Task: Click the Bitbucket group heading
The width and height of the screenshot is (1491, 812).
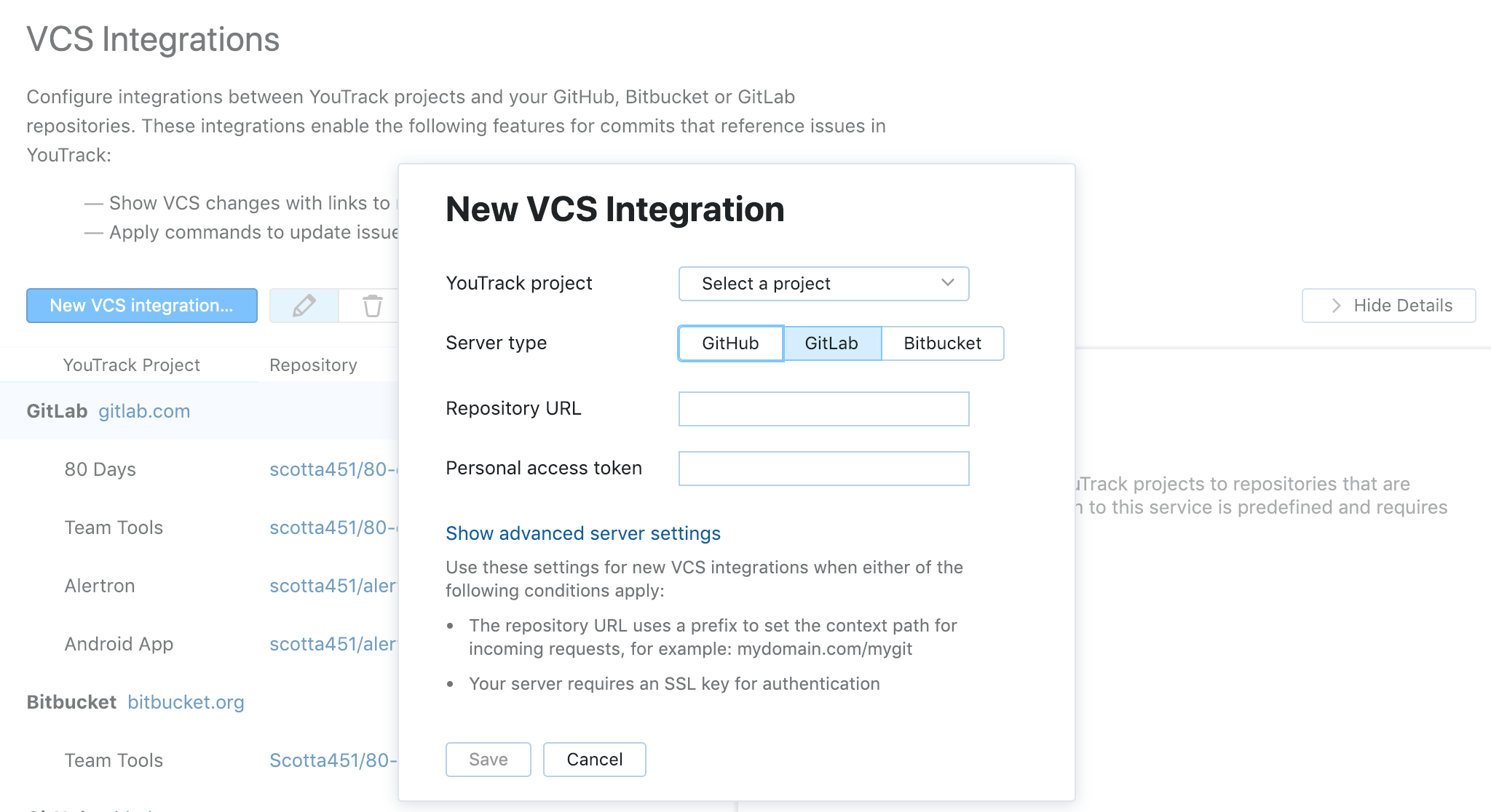Action: tap(71, 702)
